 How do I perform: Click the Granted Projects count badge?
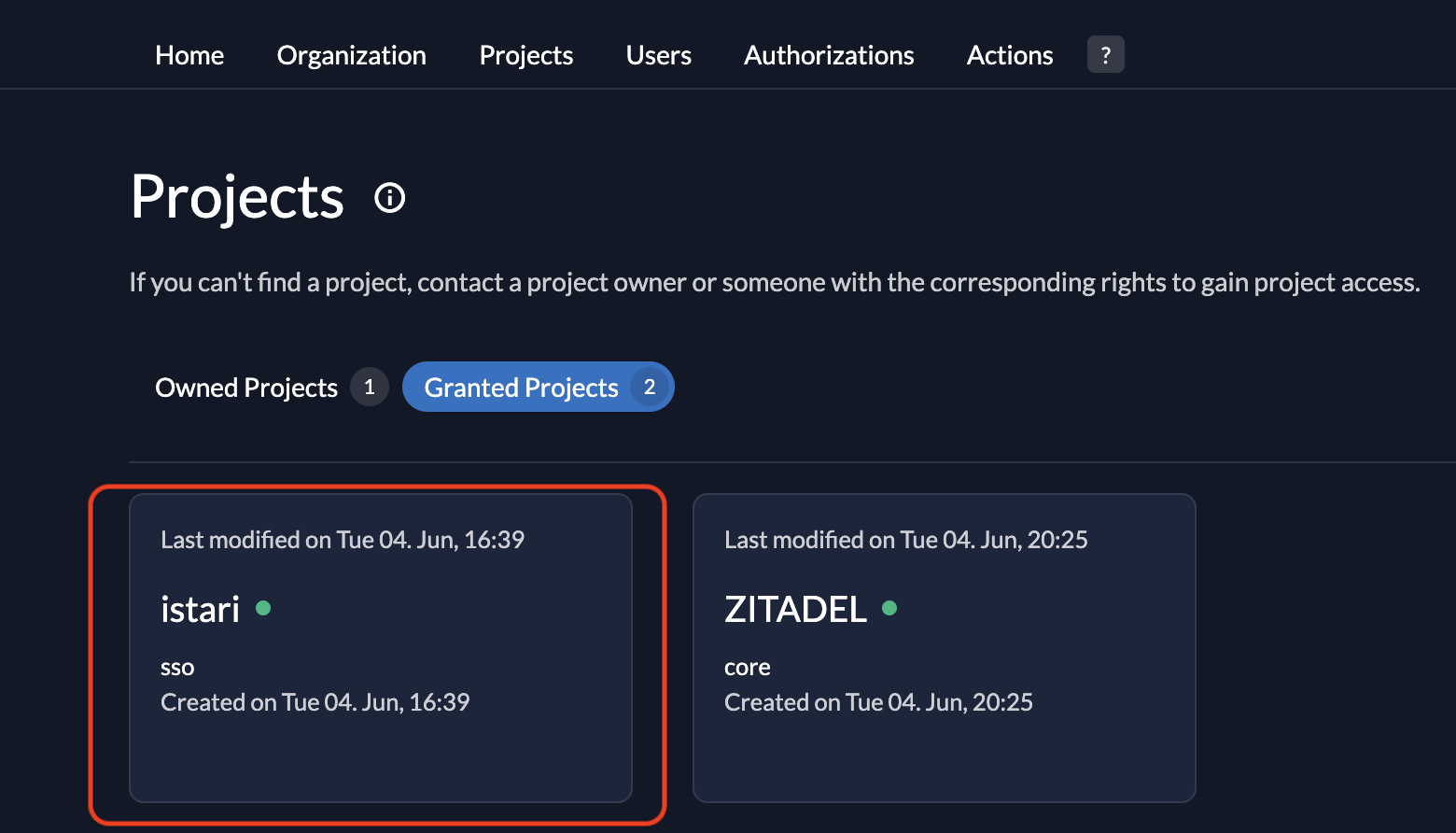650,388
